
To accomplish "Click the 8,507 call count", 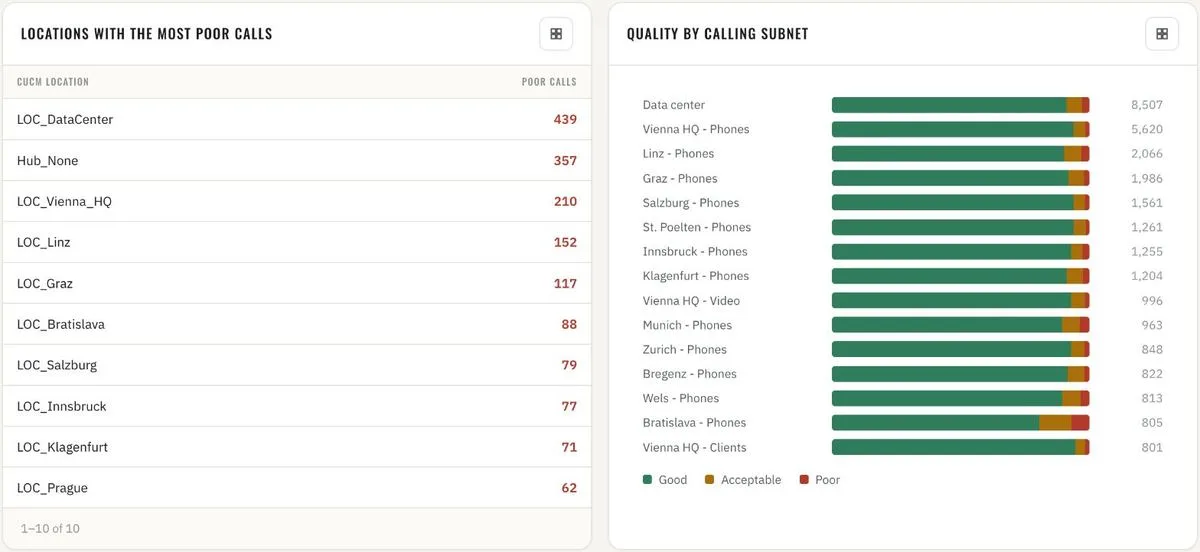I will point(1147,105).
